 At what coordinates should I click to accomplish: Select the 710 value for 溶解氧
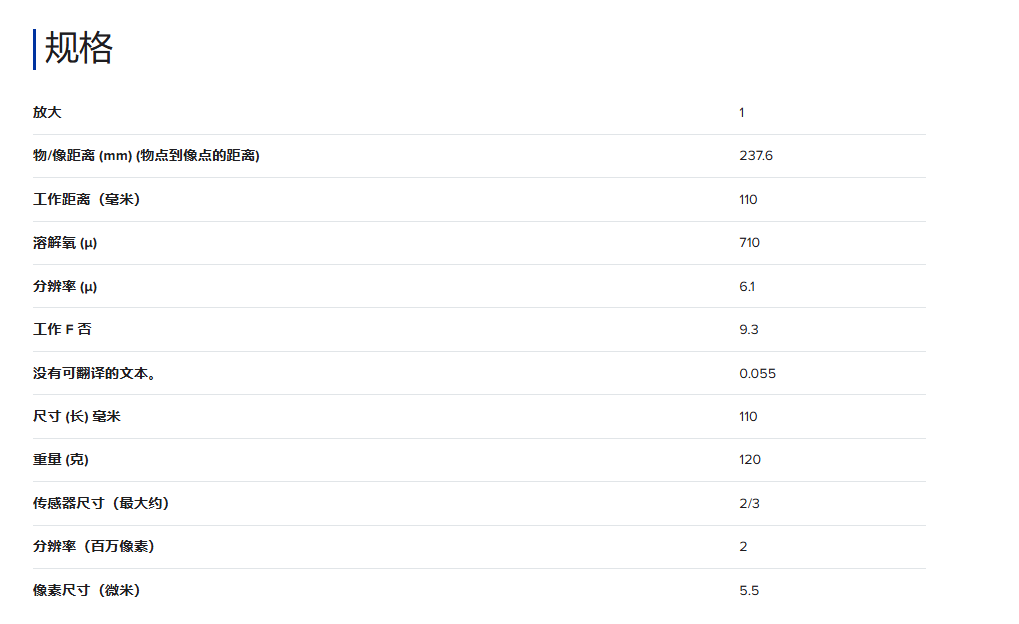tap(749, 243)
